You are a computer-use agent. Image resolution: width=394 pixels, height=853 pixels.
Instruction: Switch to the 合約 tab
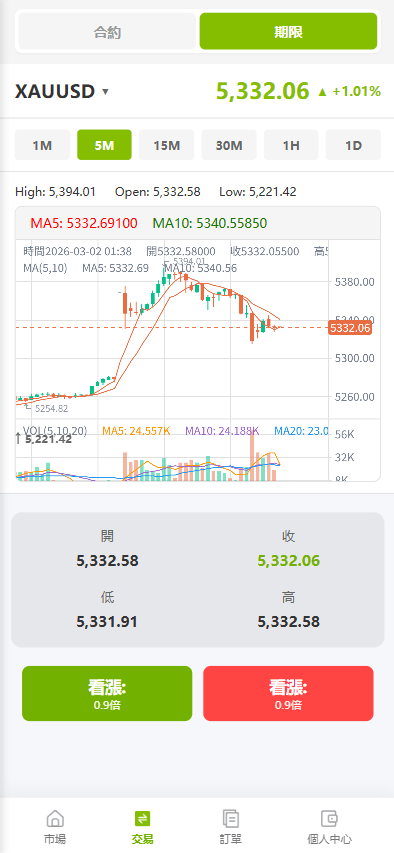pyautogui.click(x=107, y=32)
